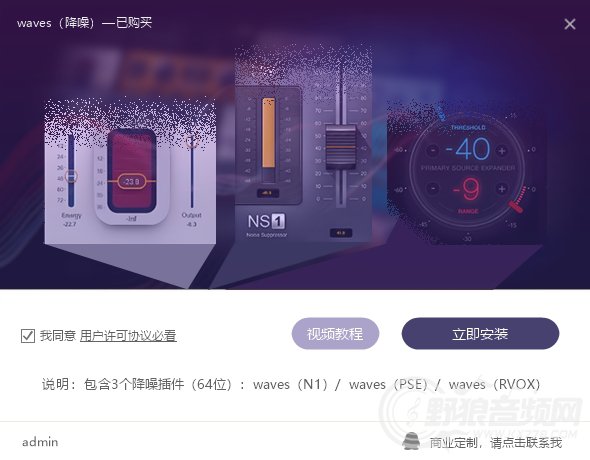Click 商业定制，请点击联系我 link
Screen dimensions: 590x460
click(x=496, y=443)
